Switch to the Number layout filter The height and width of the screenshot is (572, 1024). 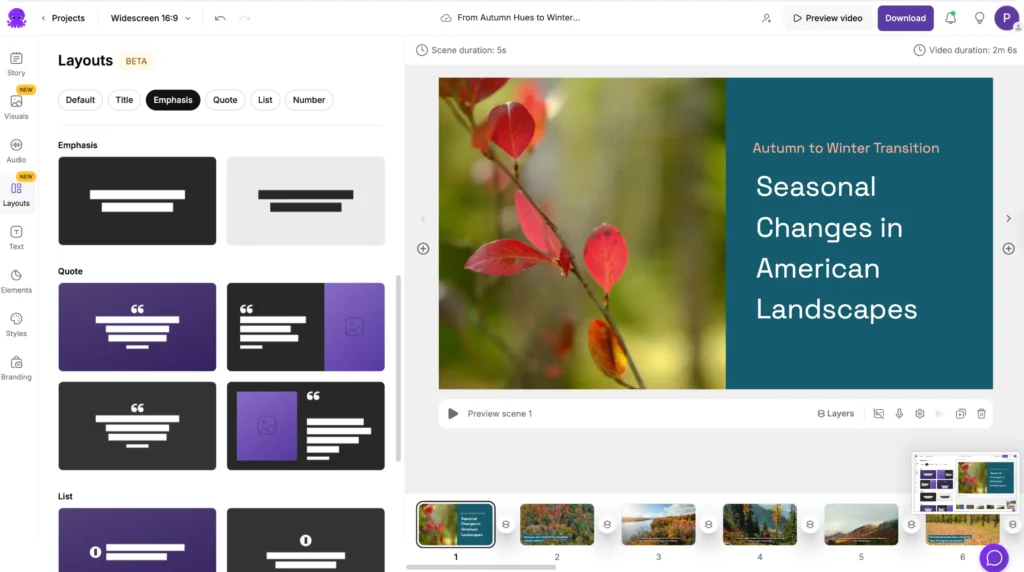[x=309, y=100]
